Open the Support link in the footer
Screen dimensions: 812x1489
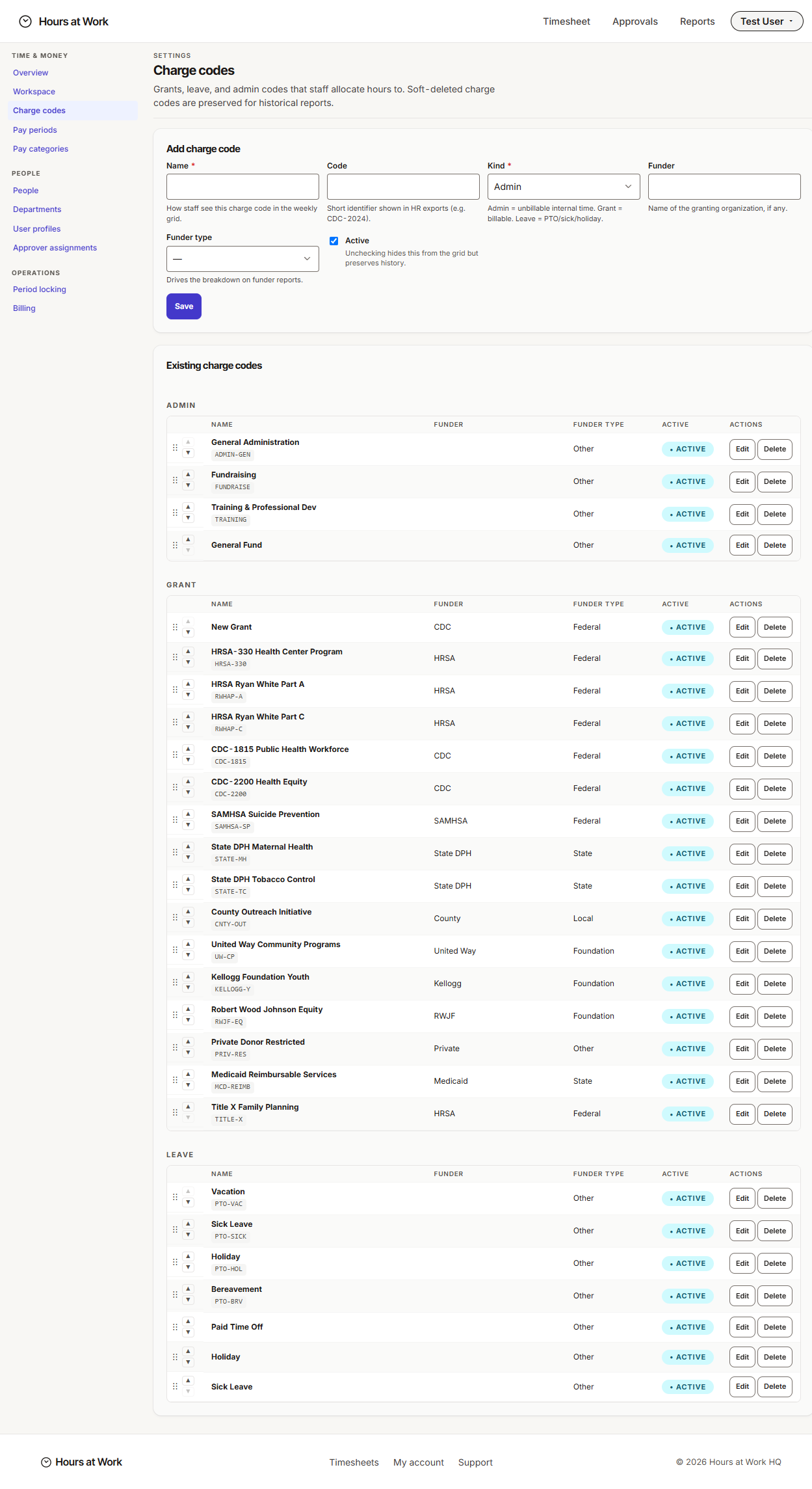click(475, 1462)
